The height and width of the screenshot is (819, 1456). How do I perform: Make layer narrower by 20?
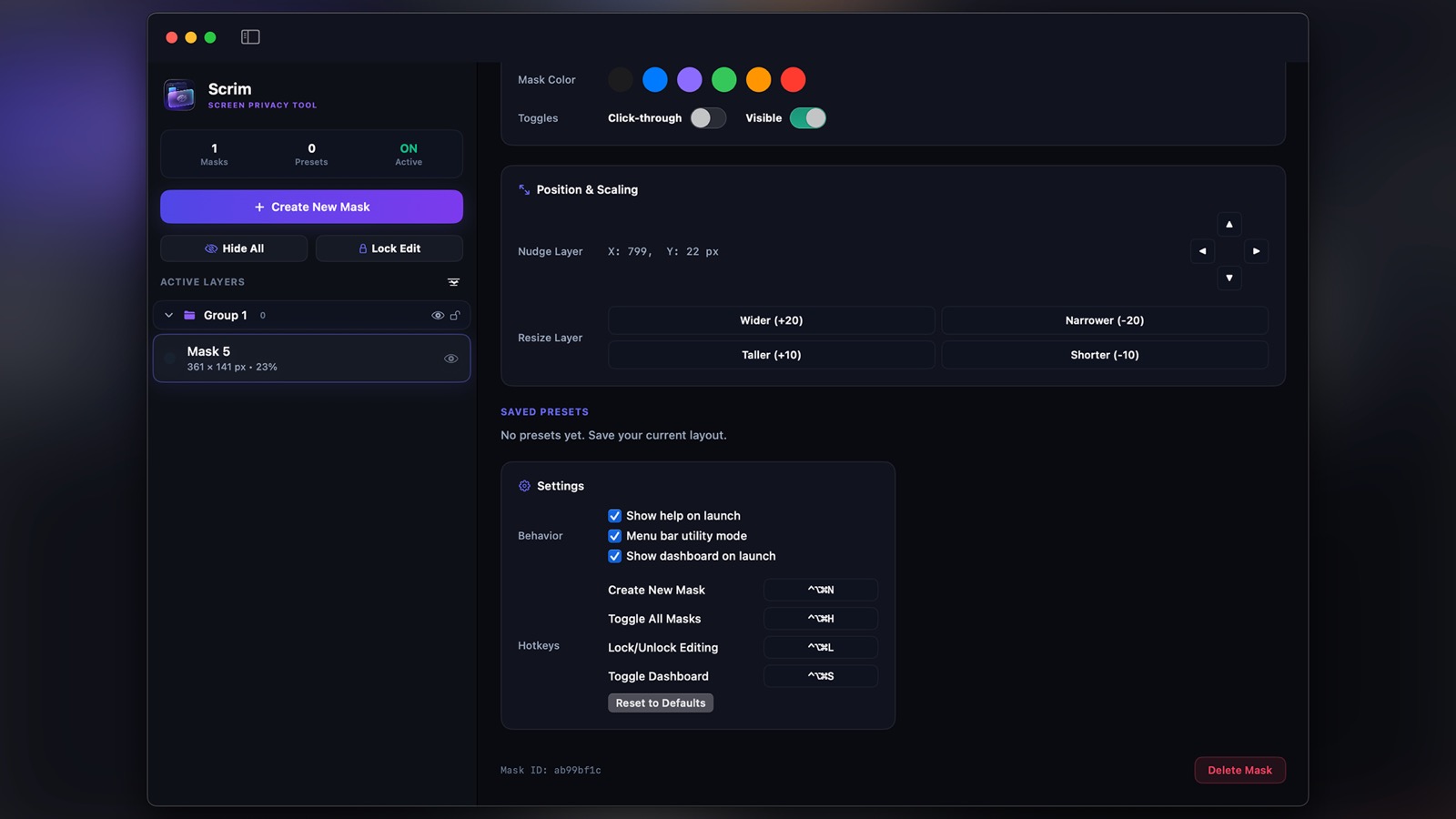(1105, 320)
